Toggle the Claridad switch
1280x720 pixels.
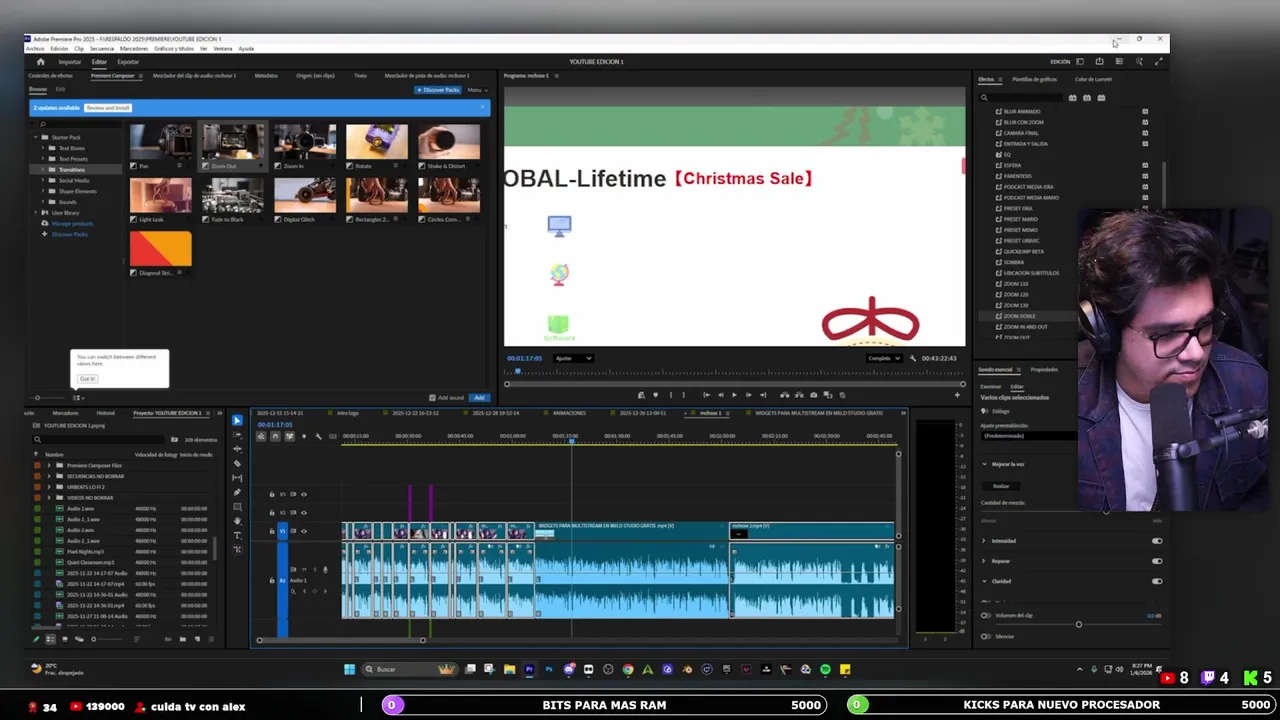tap(1157, 581)
